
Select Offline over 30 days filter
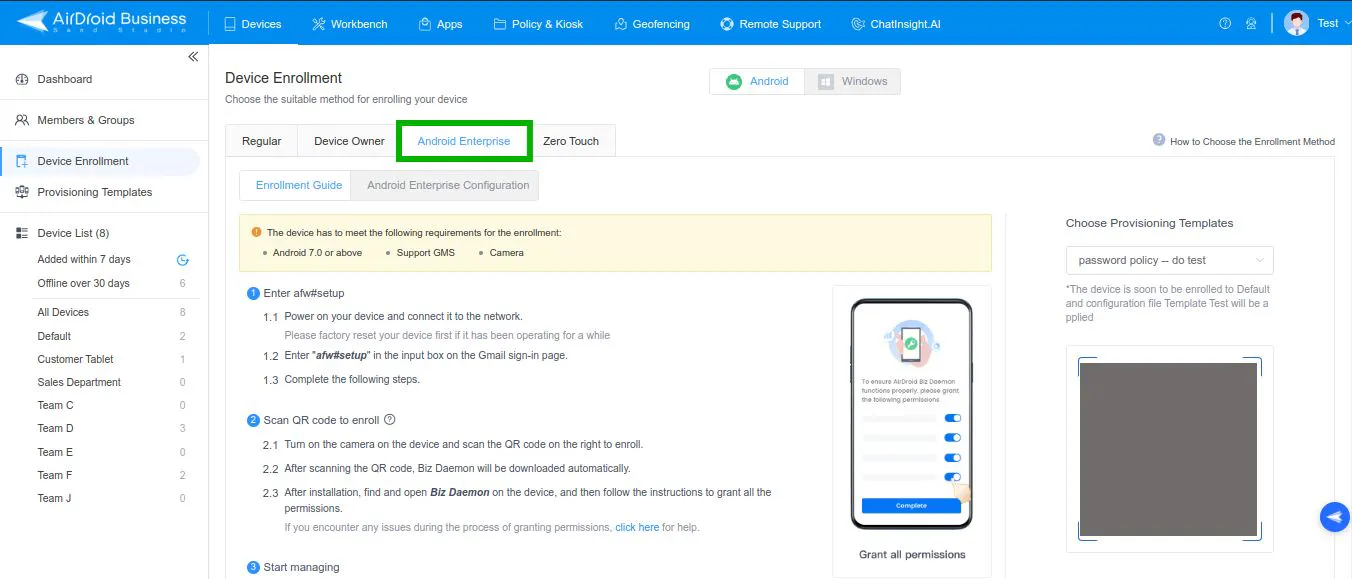(84, 283)
